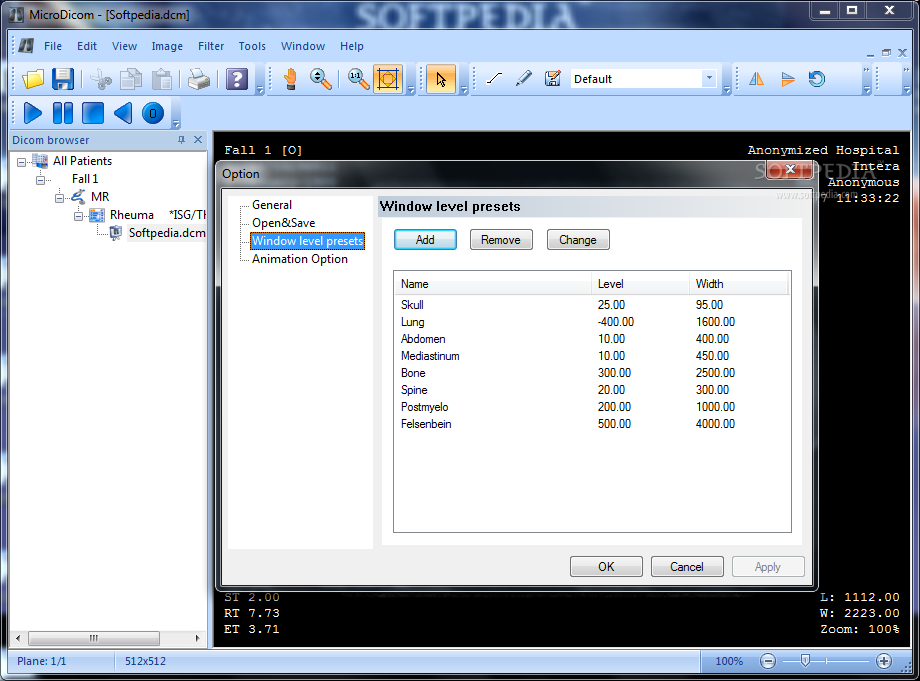Select the pencil annotation tool
Viewport: 920px width, 681px height.
pyautogui.click(x=523, y=79)
